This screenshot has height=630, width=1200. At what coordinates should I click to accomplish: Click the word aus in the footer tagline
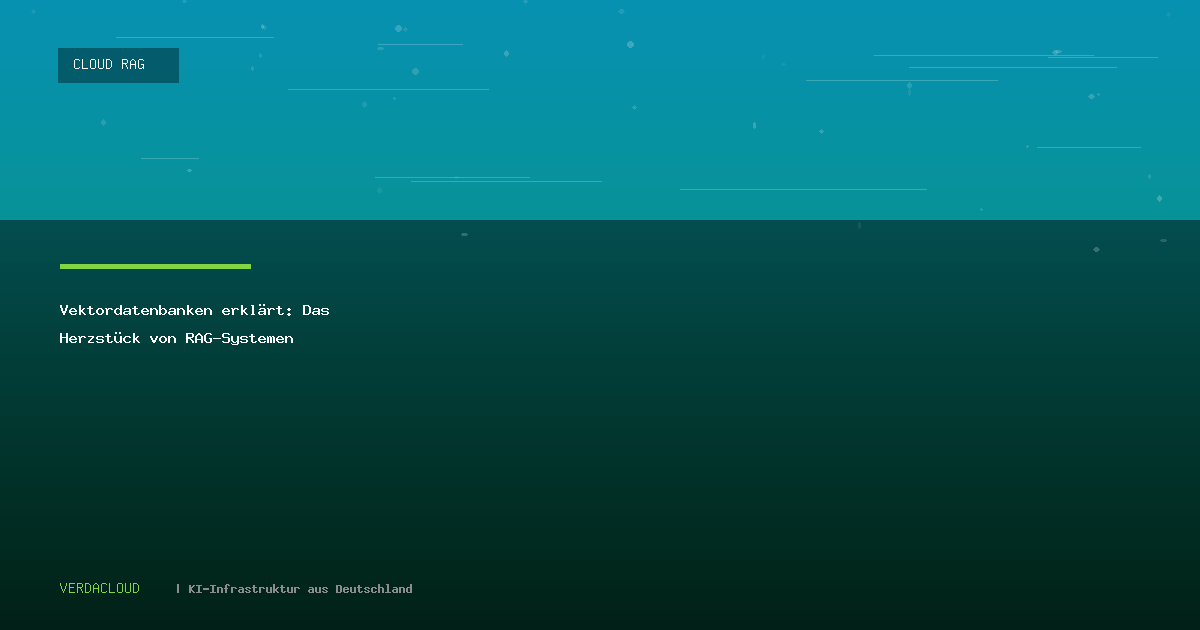pos(317,589)
